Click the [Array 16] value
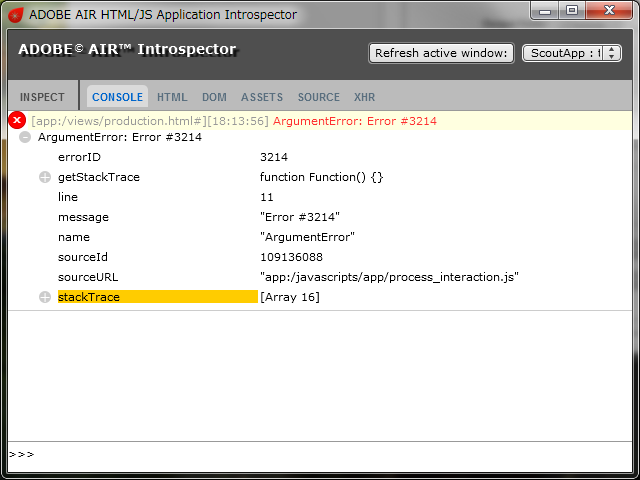 pyautogui.click(x=290, y=297)
